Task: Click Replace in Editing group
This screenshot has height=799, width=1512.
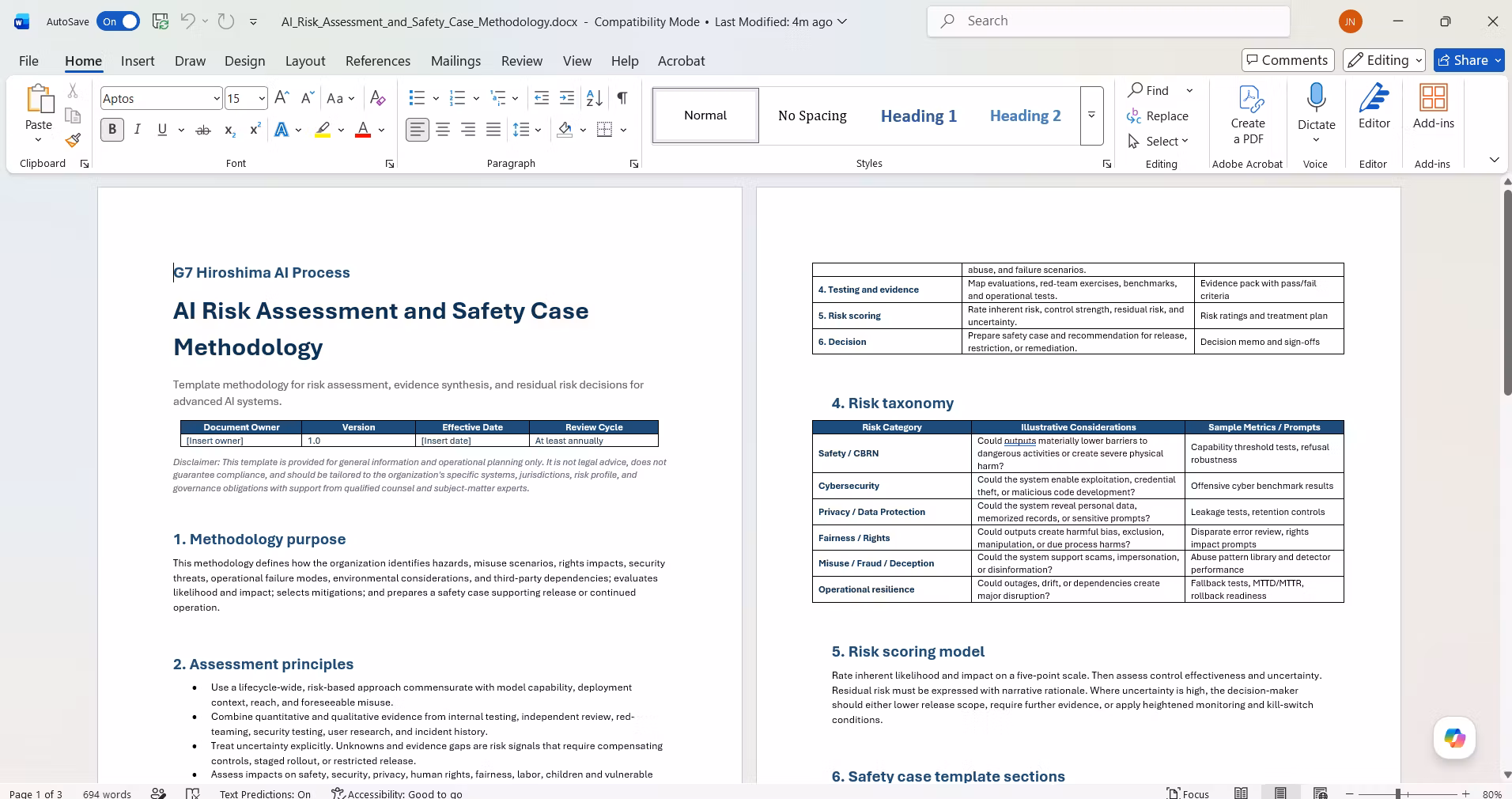Action: pyautogui.click(x=1158, y=115)
